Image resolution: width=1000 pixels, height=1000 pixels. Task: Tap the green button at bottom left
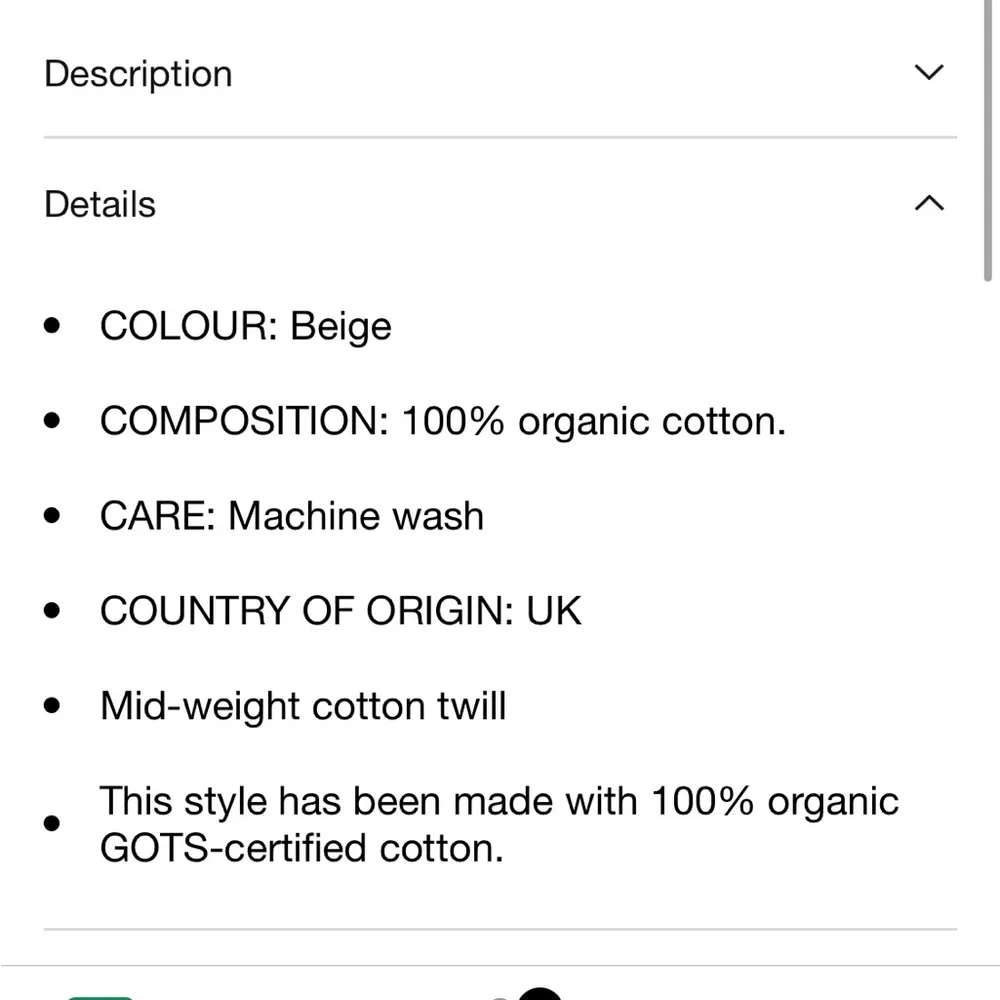(100, 995)
